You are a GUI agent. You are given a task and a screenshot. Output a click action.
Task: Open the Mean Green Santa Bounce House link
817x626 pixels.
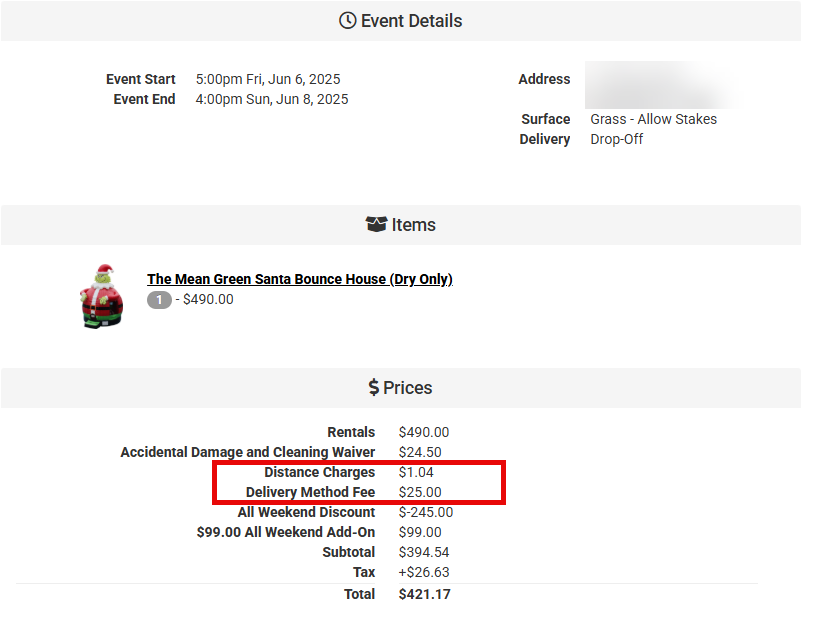pos(299,279)
